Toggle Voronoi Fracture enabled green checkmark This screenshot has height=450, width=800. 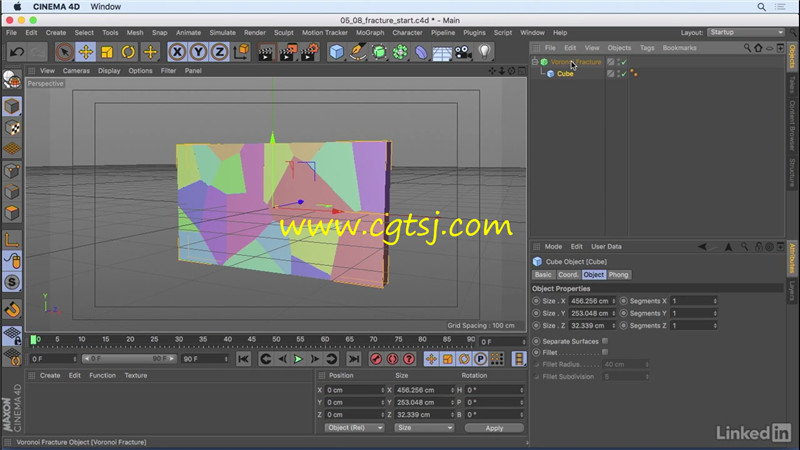point(624,62)
